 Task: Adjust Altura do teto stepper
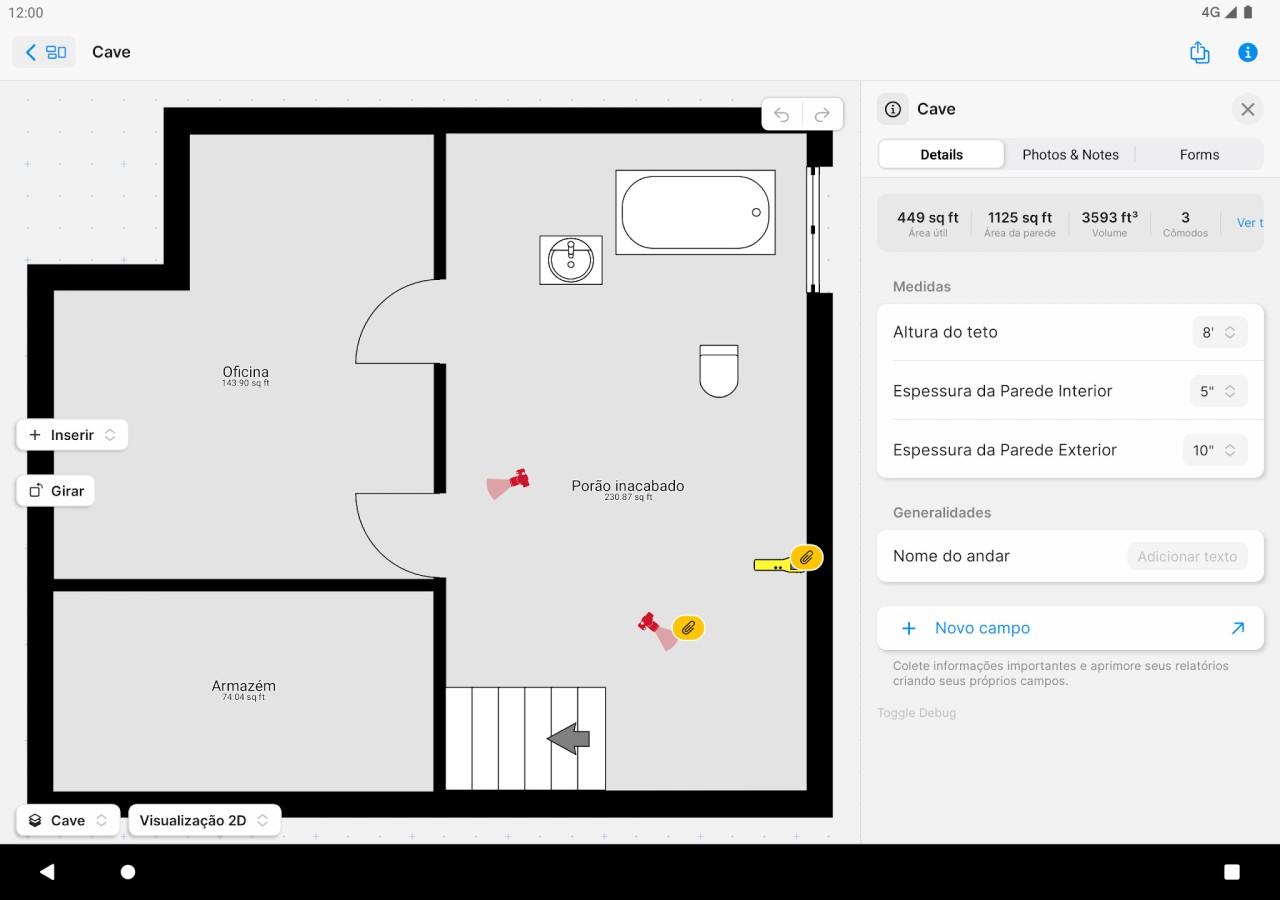(1219, 332)
